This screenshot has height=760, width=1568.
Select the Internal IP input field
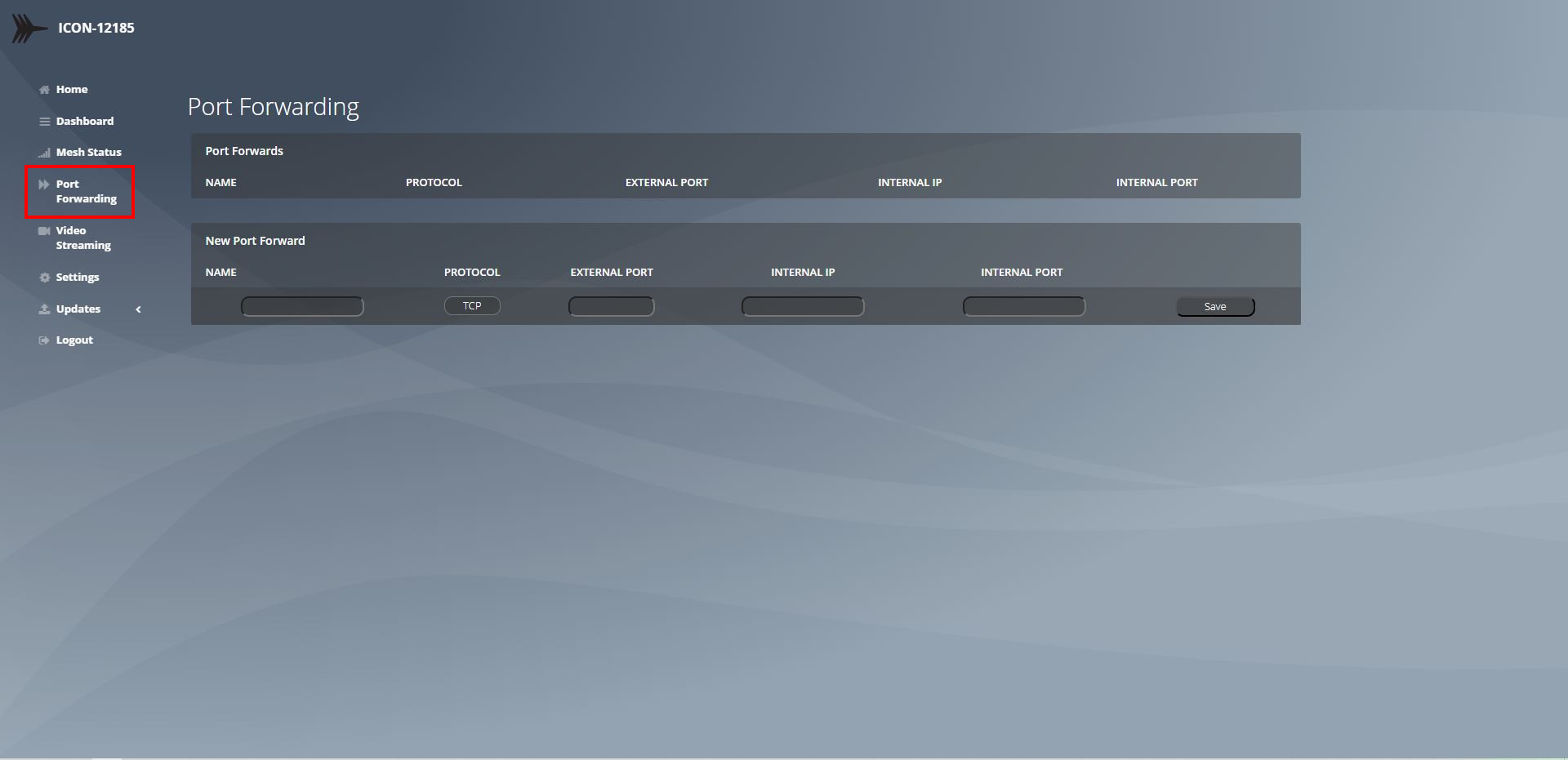802,307
